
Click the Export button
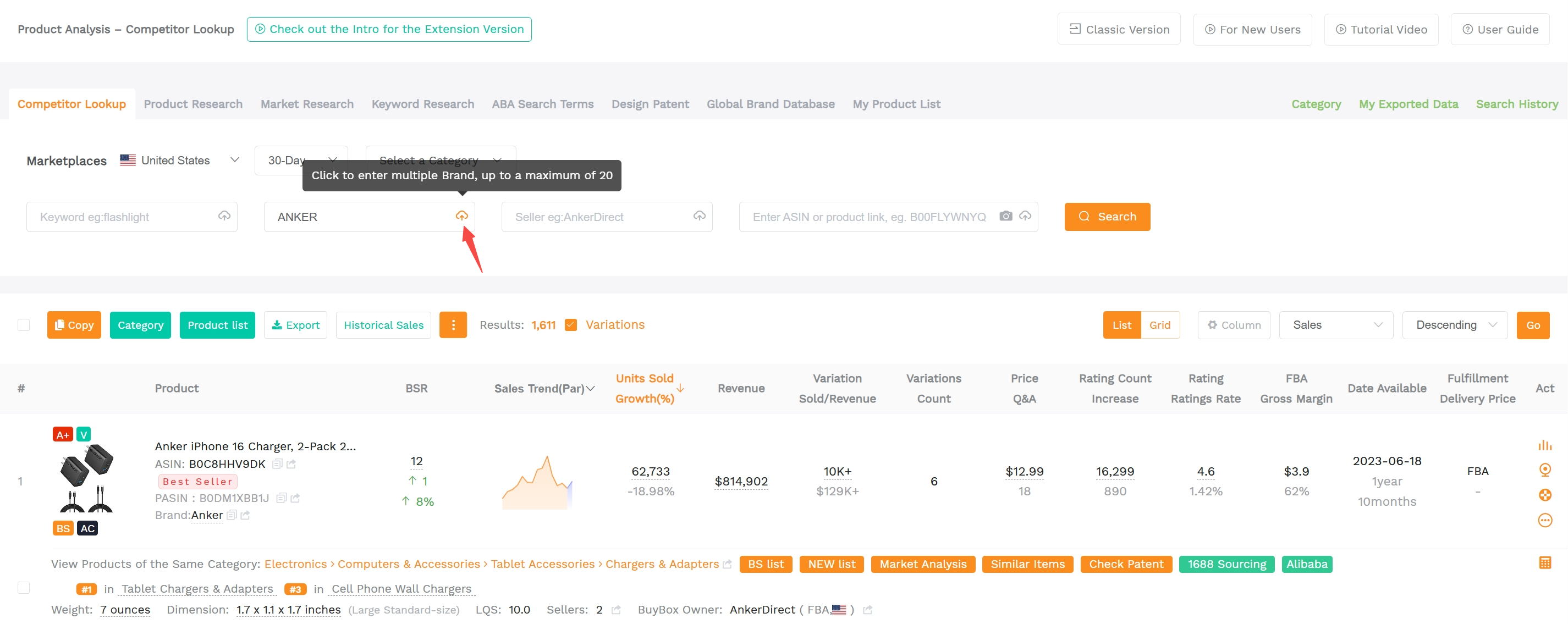tap(295, 325)
